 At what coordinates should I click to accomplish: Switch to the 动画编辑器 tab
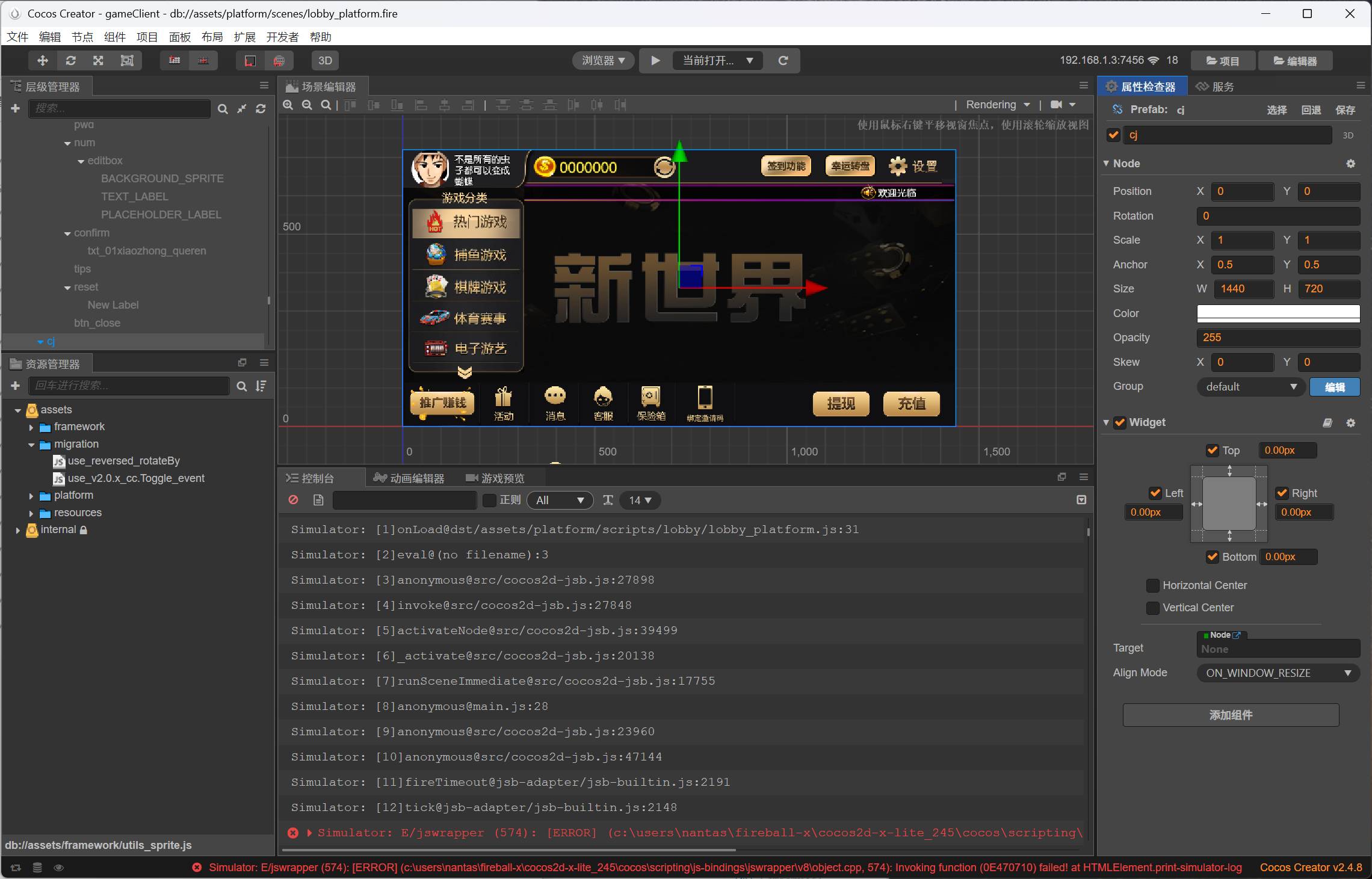pyautogui.click(x=409, y=478)
